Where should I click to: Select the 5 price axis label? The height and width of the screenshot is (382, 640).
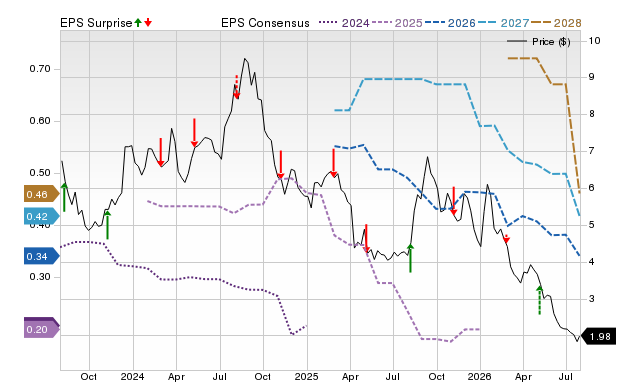[591, 225]
